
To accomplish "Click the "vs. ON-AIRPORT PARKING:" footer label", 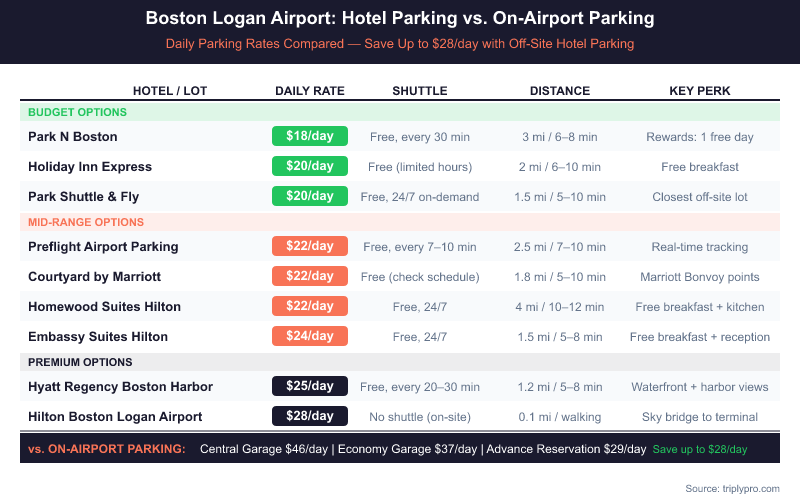I will tap(107, 450).
